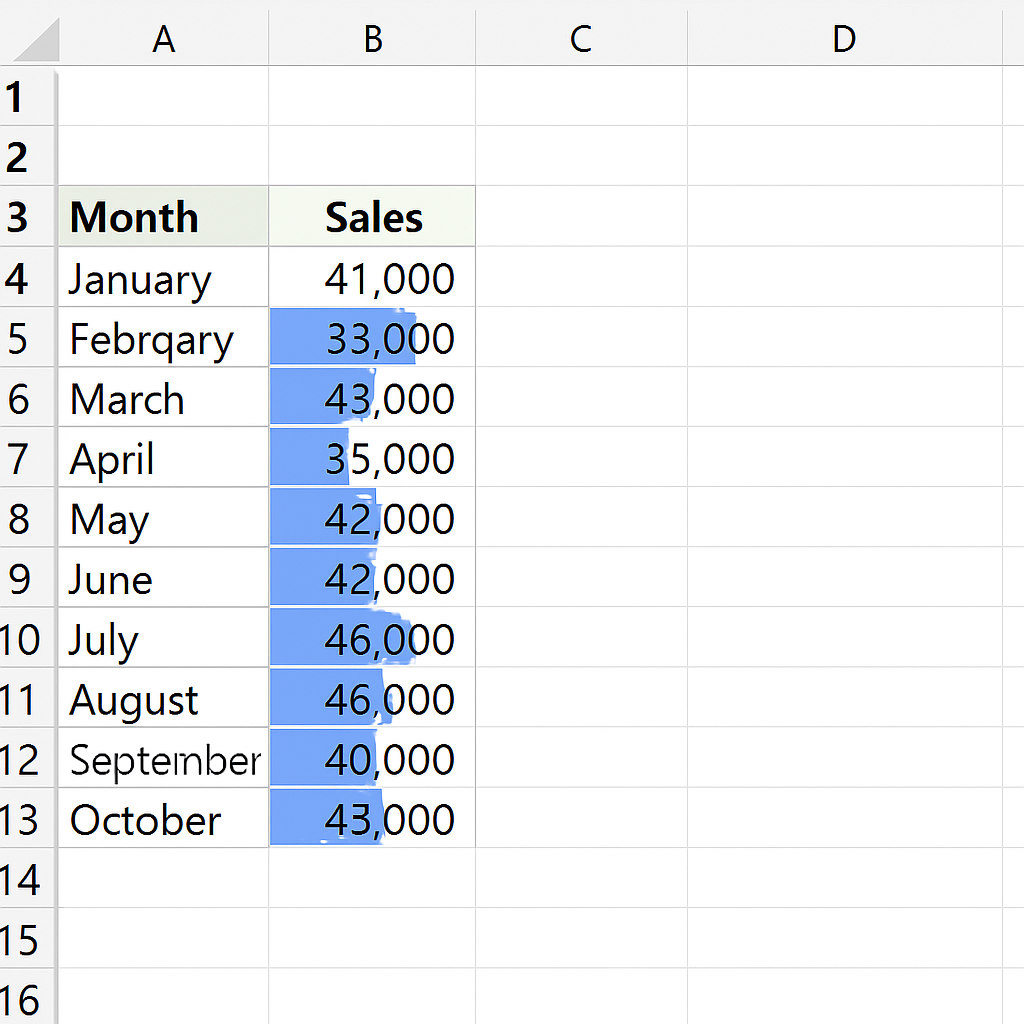Select column D header
This screenshot has width=1024, height=1024.
coord(844,39)
